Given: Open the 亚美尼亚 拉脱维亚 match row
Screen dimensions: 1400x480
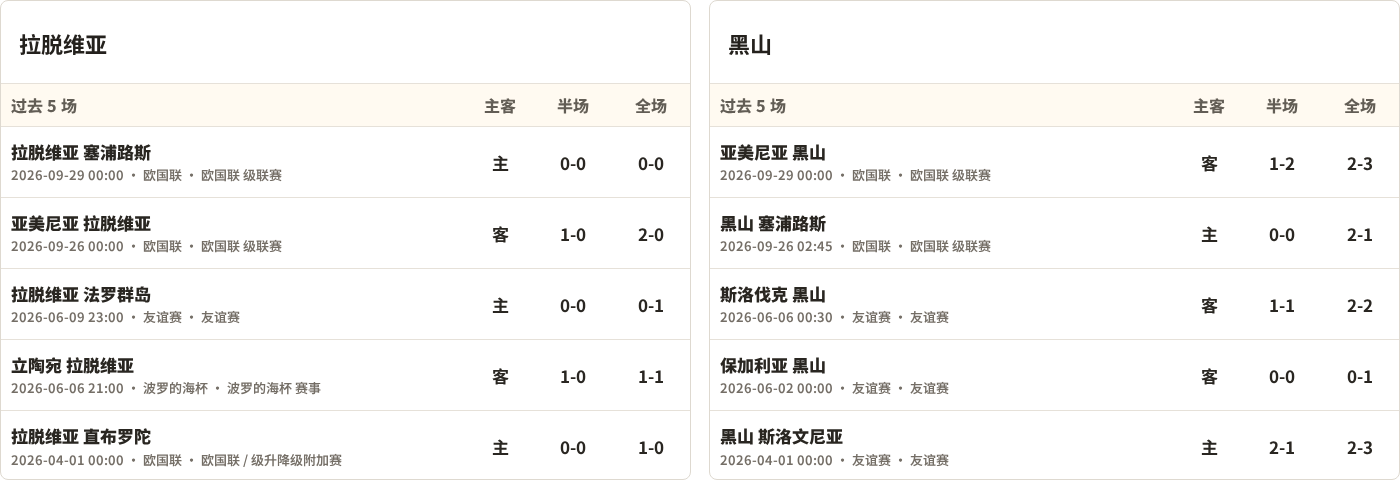Looking at the screenshot, I should 345,234.
